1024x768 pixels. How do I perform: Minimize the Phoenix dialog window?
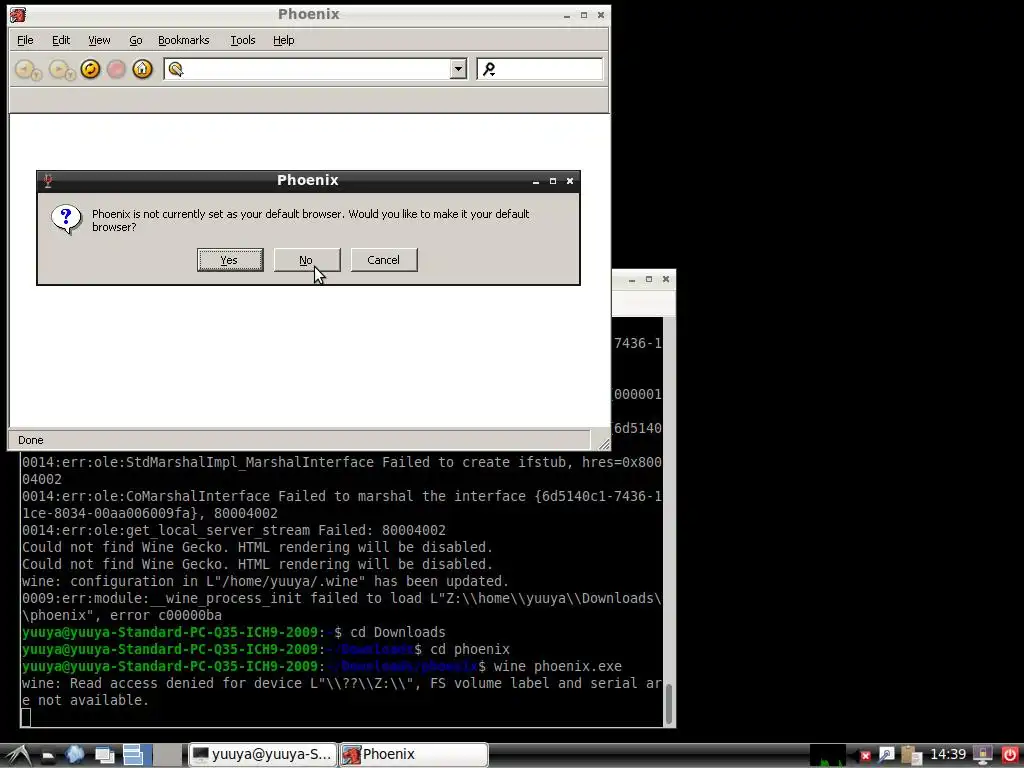click(536, 182)
